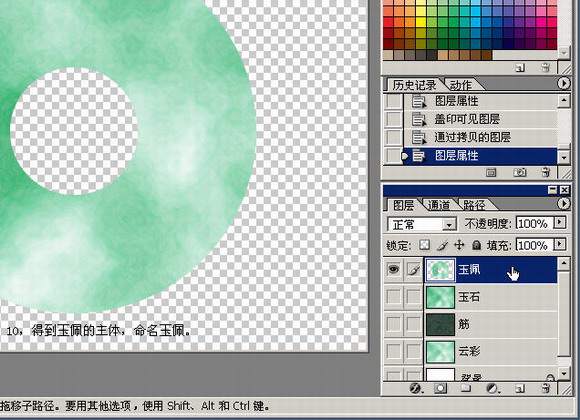Toggle link box for 云彩 layer
The height and width of the screenshot is (420, 580).
tap(413, 351)
